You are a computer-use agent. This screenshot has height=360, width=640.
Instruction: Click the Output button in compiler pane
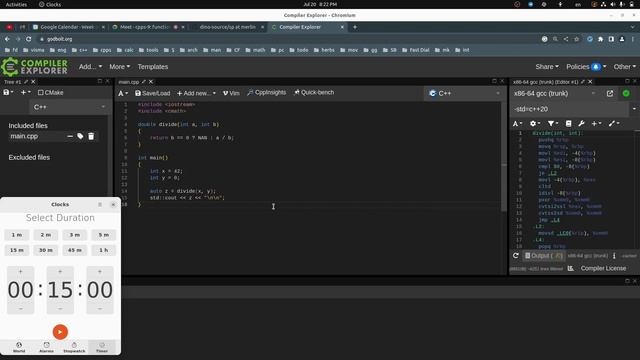544,256
